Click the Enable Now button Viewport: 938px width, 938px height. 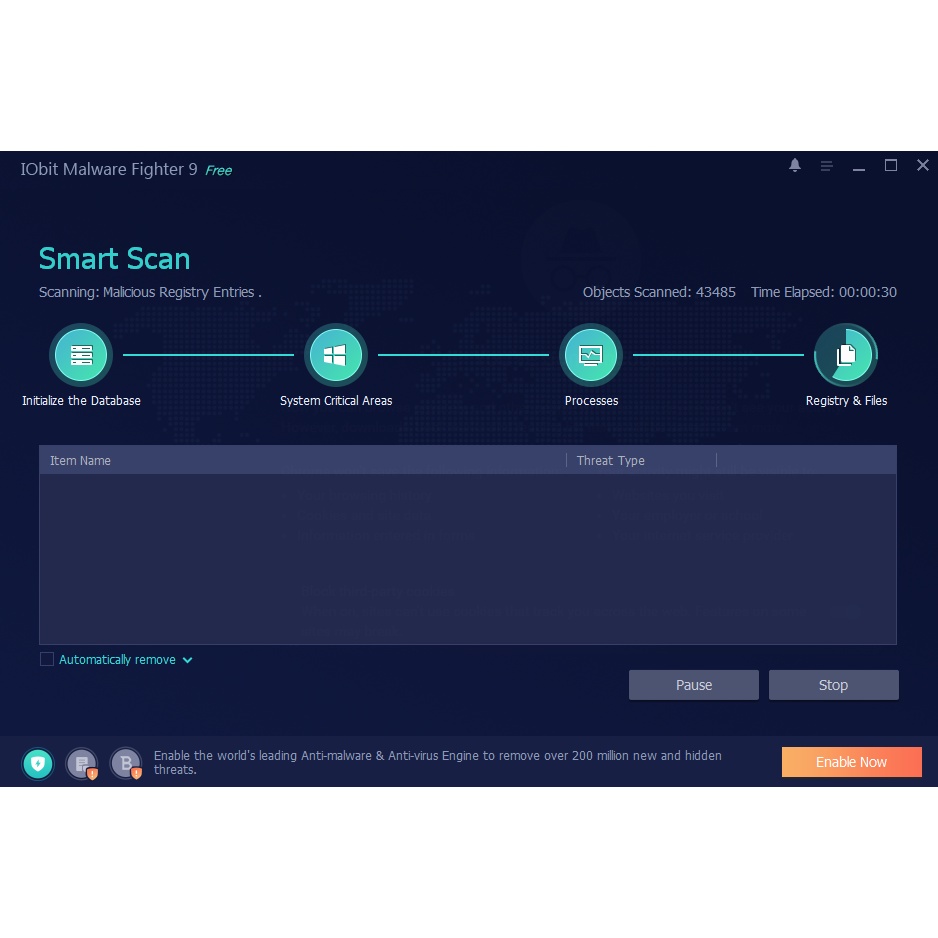pyautogui.click(x=851, y=762)
